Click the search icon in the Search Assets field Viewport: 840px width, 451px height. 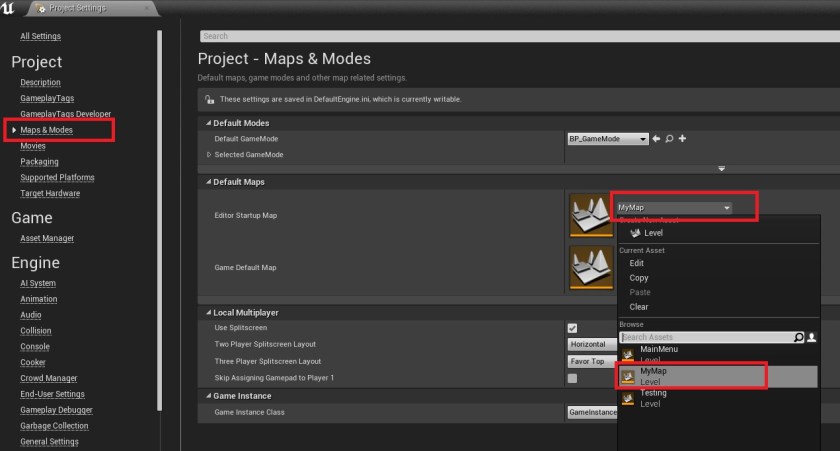[x=798, y=337]
